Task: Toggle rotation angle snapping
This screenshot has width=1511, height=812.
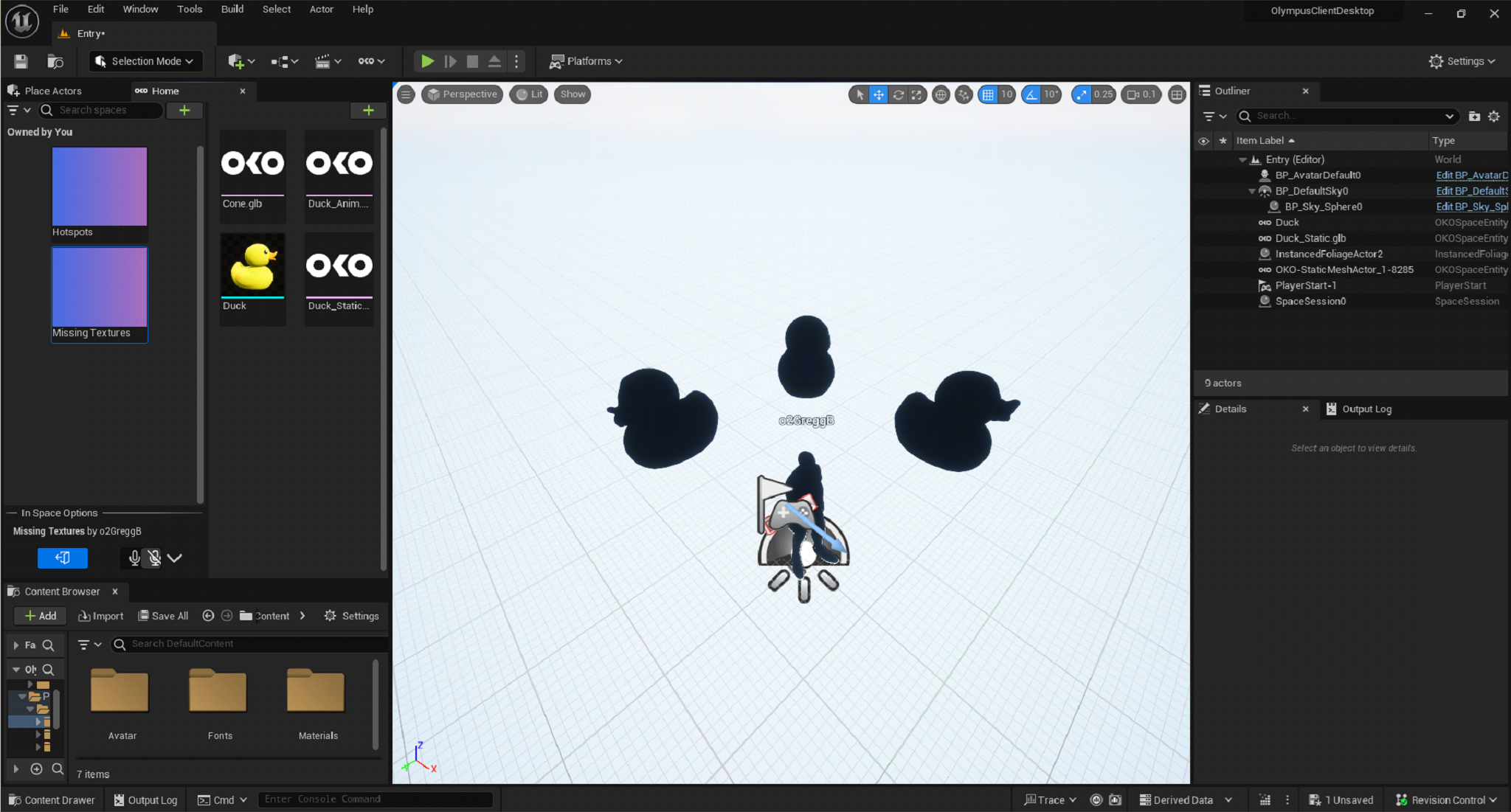Action: (1031, 94)
